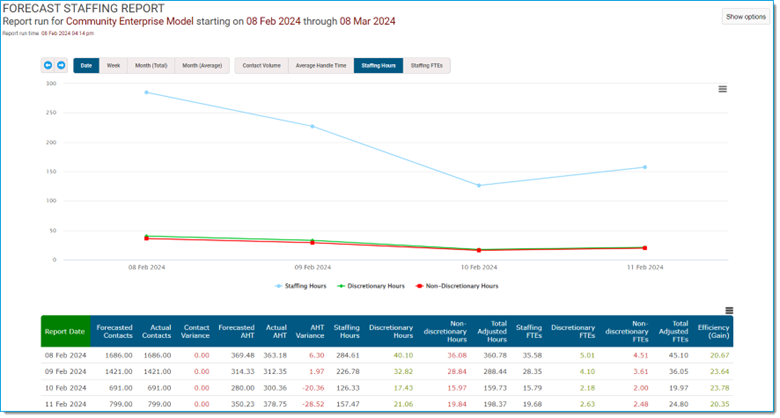Image resolution: width=780 pixels, height=418 pixels.
Task: Select the 10 Feb 2024 table row date
Action: [66, 388]
